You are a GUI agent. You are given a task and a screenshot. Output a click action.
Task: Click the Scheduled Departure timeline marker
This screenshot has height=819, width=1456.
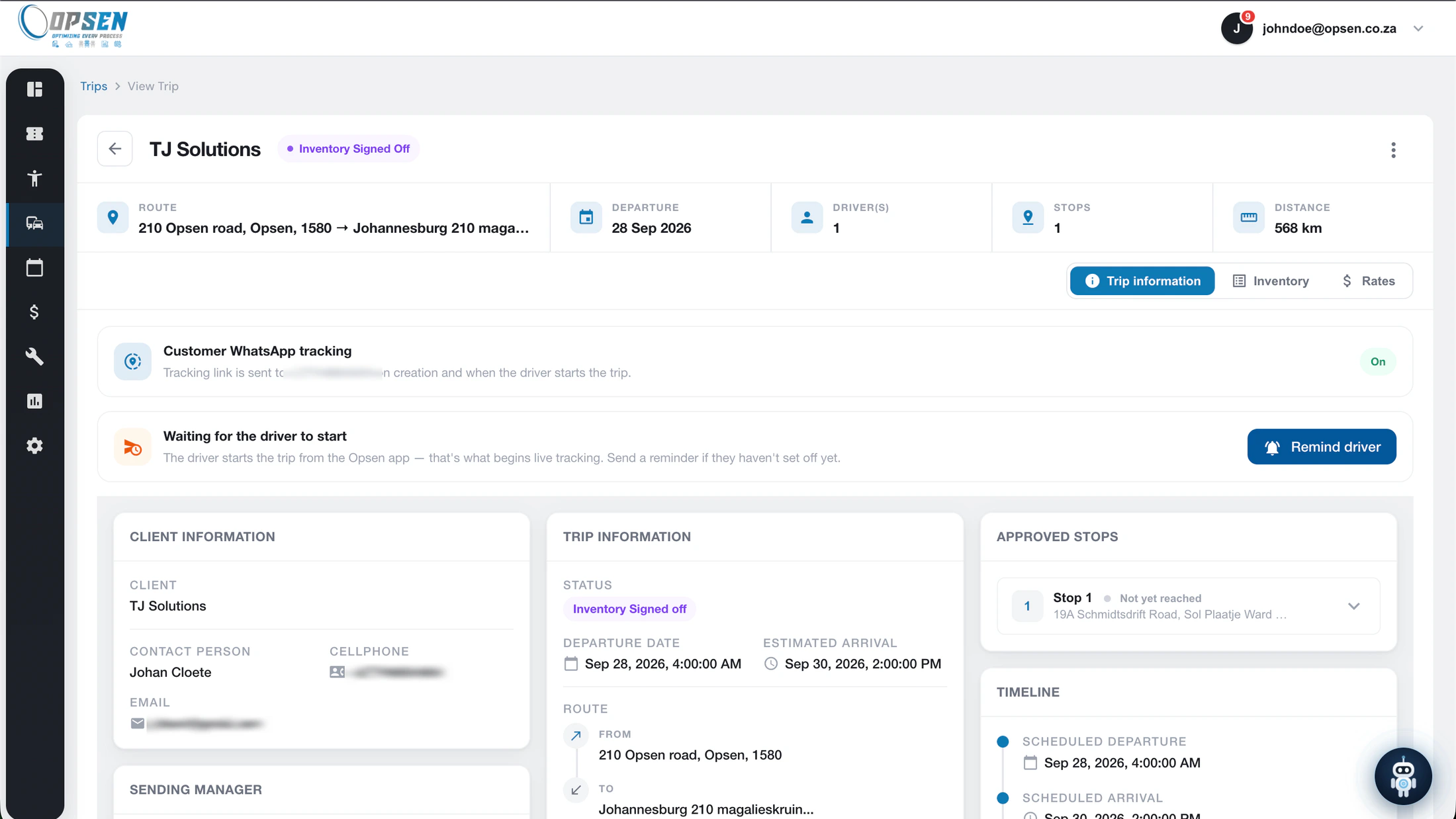(x=1003, y=742)
